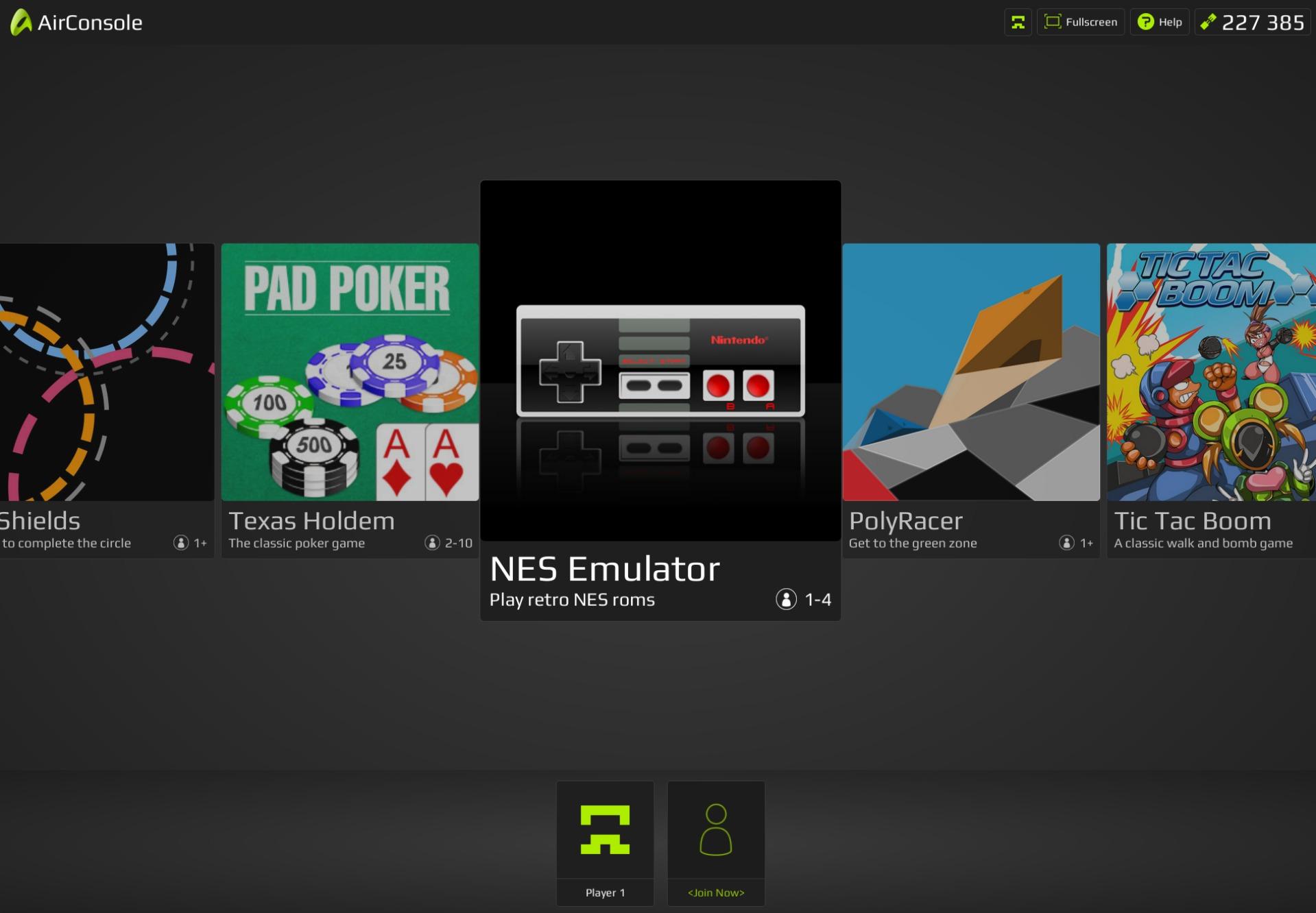Click the screen pairing icon top right
The height and width of the screenshot is (913, 1316).
[x=1017, y=21]
